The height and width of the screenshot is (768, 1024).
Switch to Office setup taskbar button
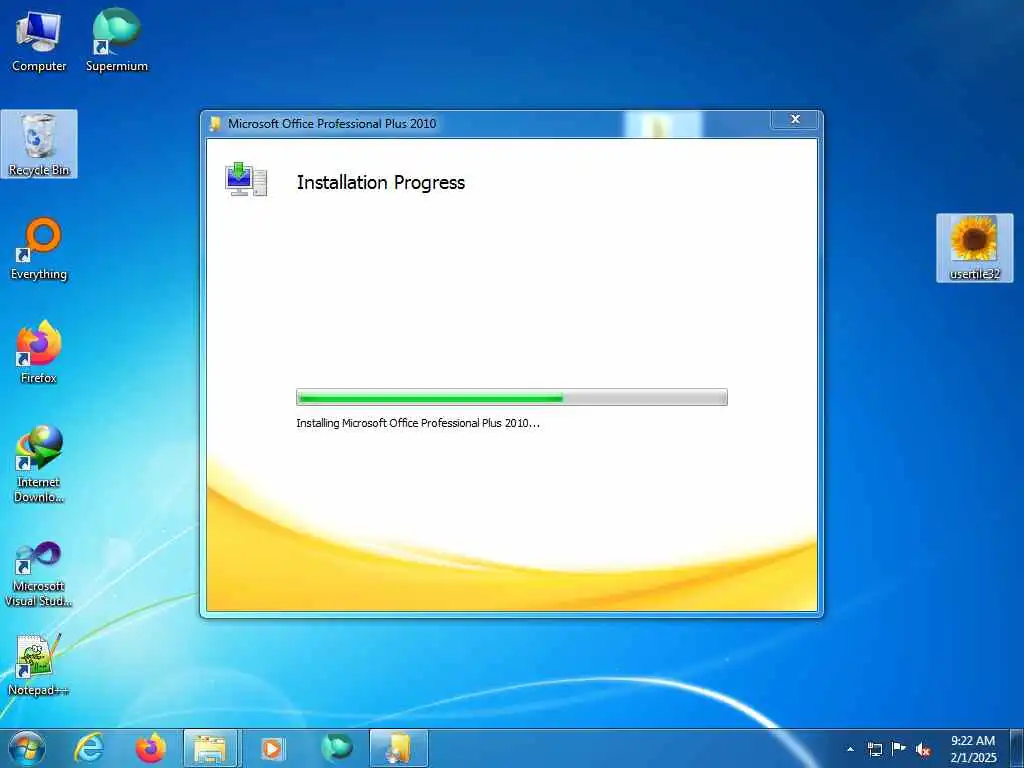399,748
